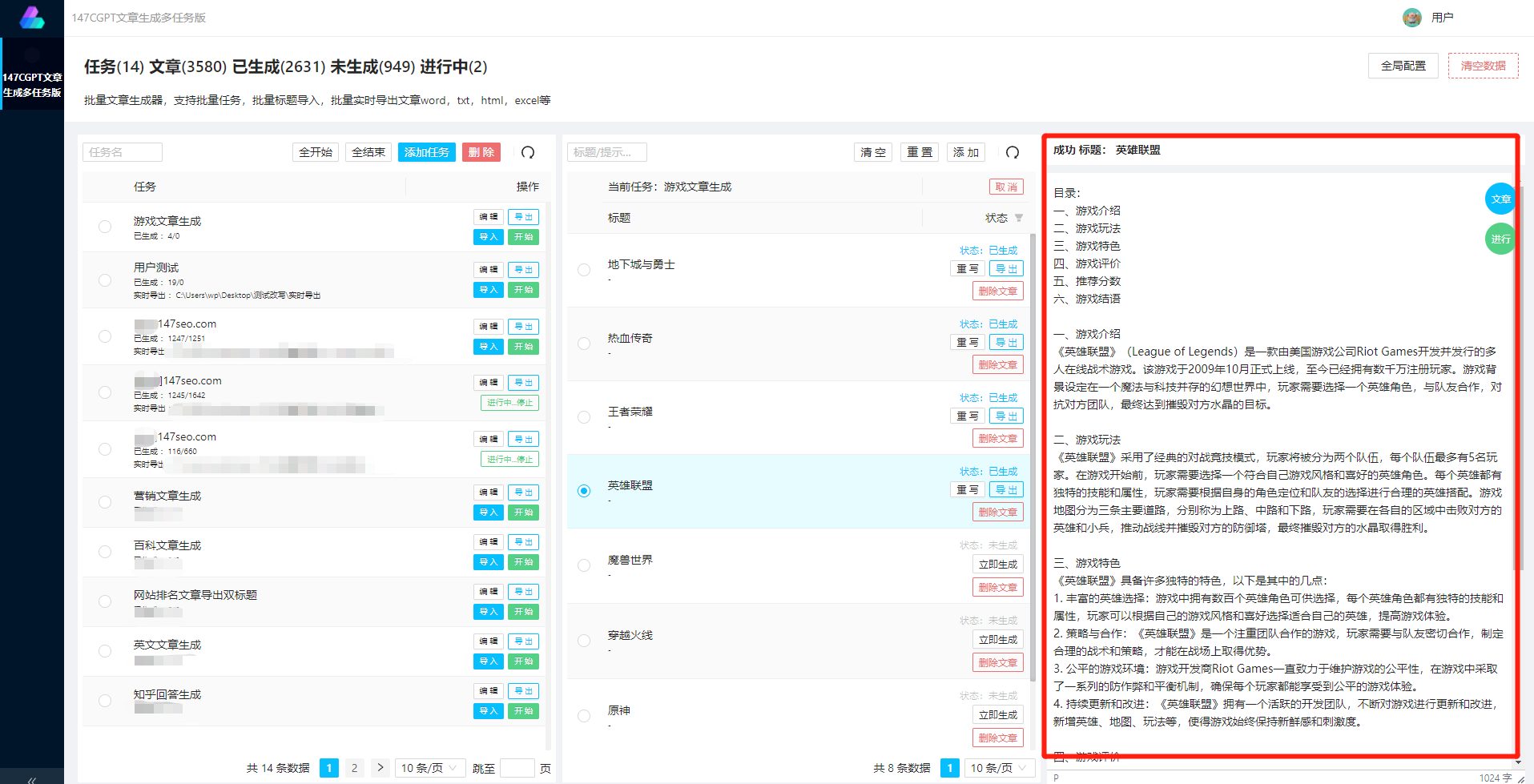Click the 添加任务 button
This screenshot has height=784, width=1534.
click(x=427, y=152)
